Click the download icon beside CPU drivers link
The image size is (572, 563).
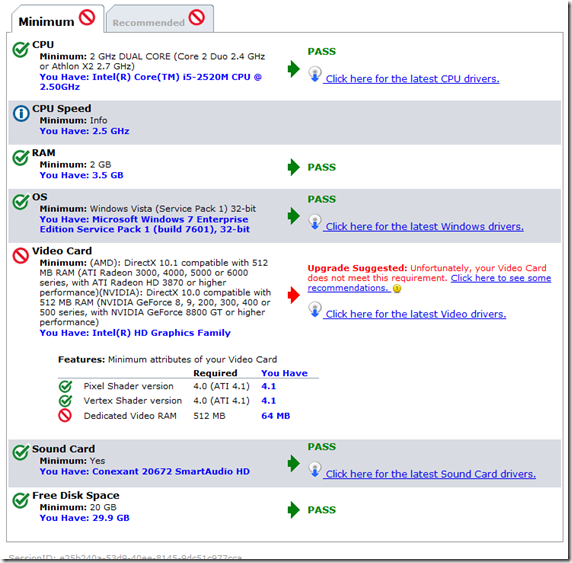coord(315,74)
